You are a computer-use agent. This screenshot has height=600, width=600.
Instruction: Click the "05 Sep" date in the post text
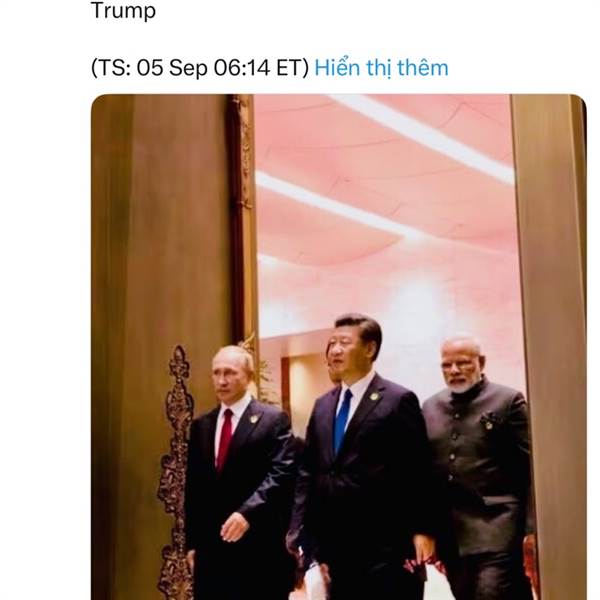click(173, 68)
